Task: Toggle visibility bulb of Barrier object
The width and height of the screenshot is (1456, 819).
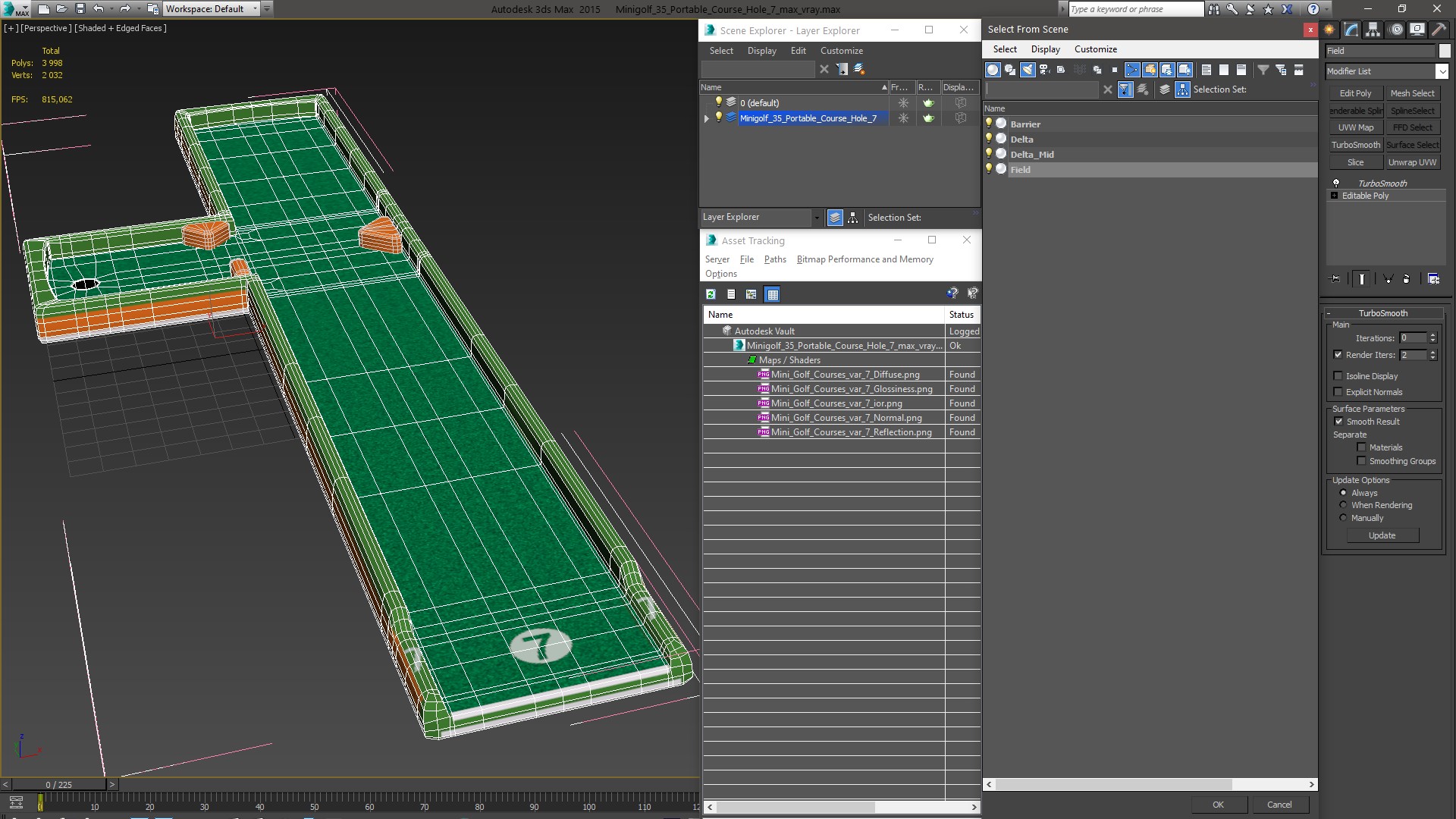Action: [x=988, y=123]
